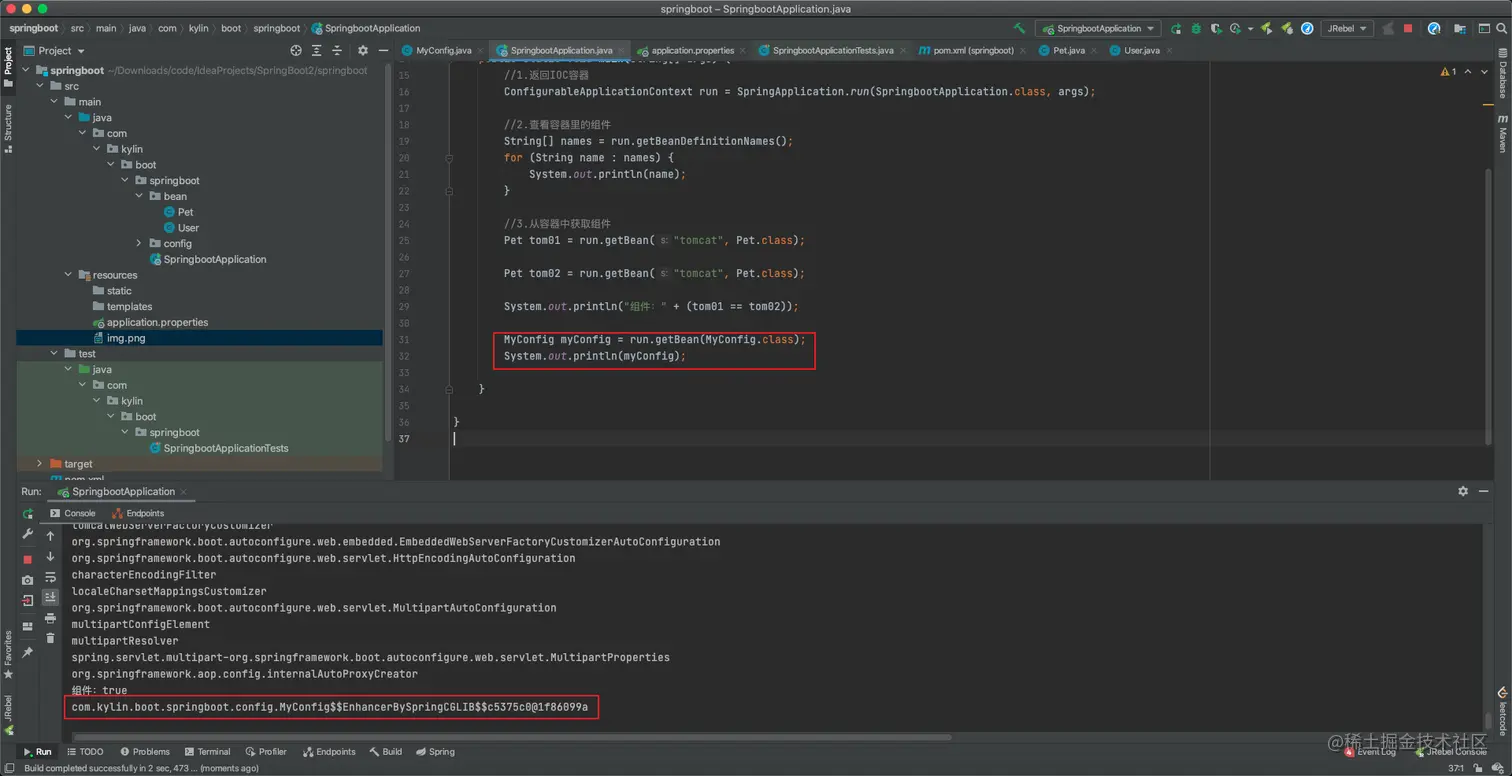1512x776 pixels.
Task: Toggle the Maven tool window stripe
Action: tap(1502, 133)
